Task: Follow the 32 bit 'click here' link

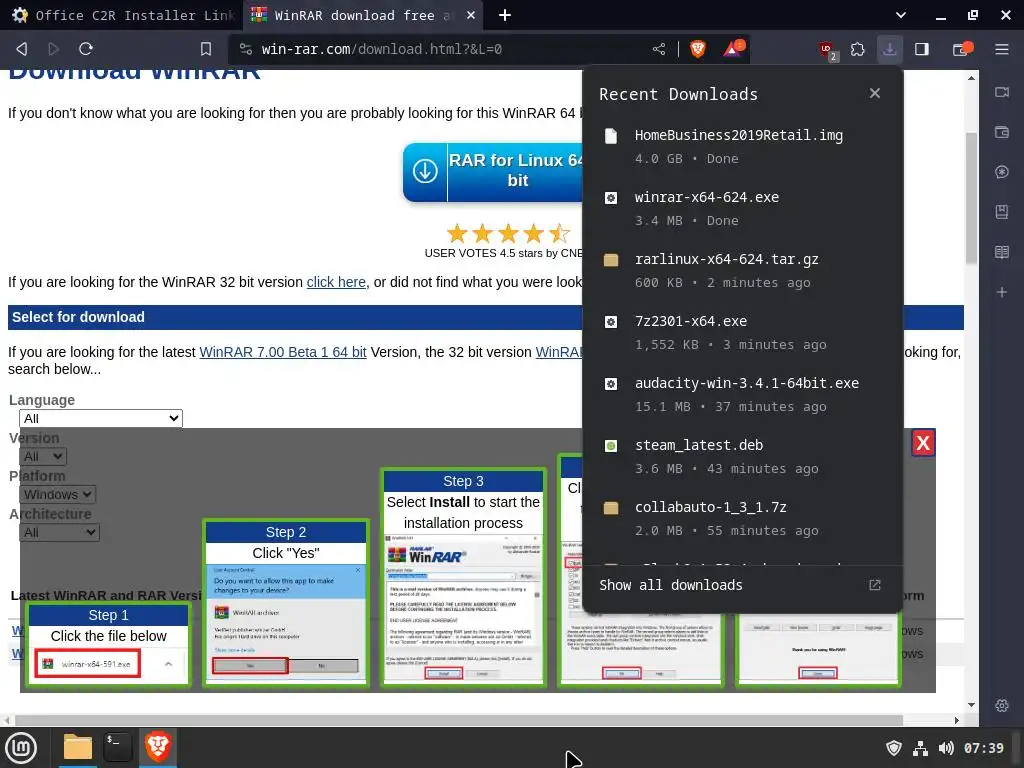Action: [x=336, y=282]
